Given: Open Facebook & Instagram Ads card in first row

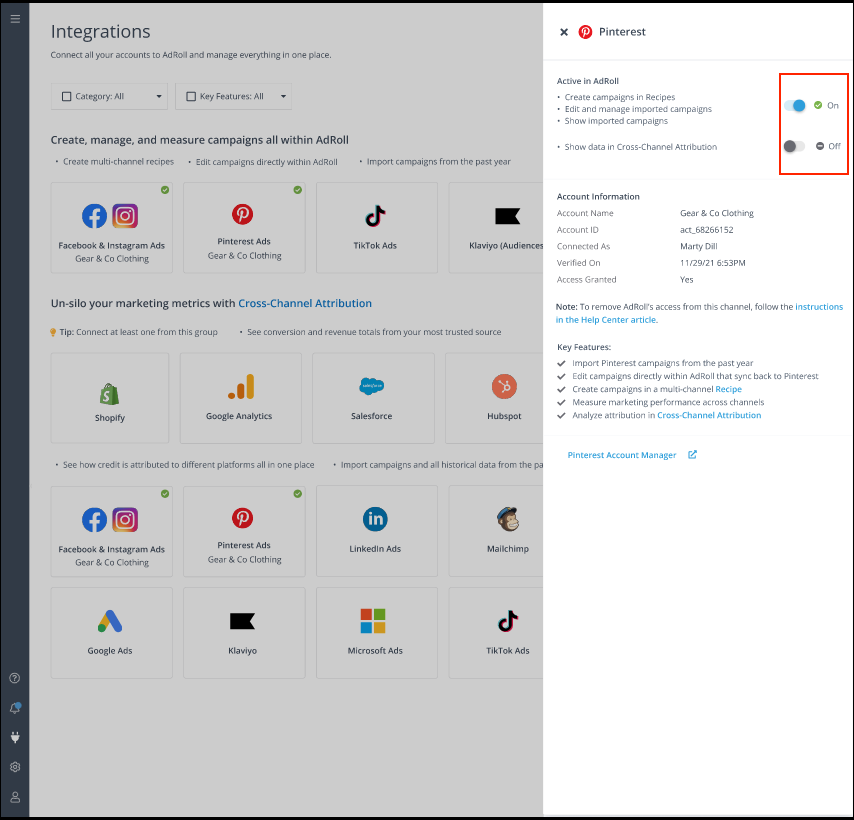Looking at the screenshot, I should (112, 228).
